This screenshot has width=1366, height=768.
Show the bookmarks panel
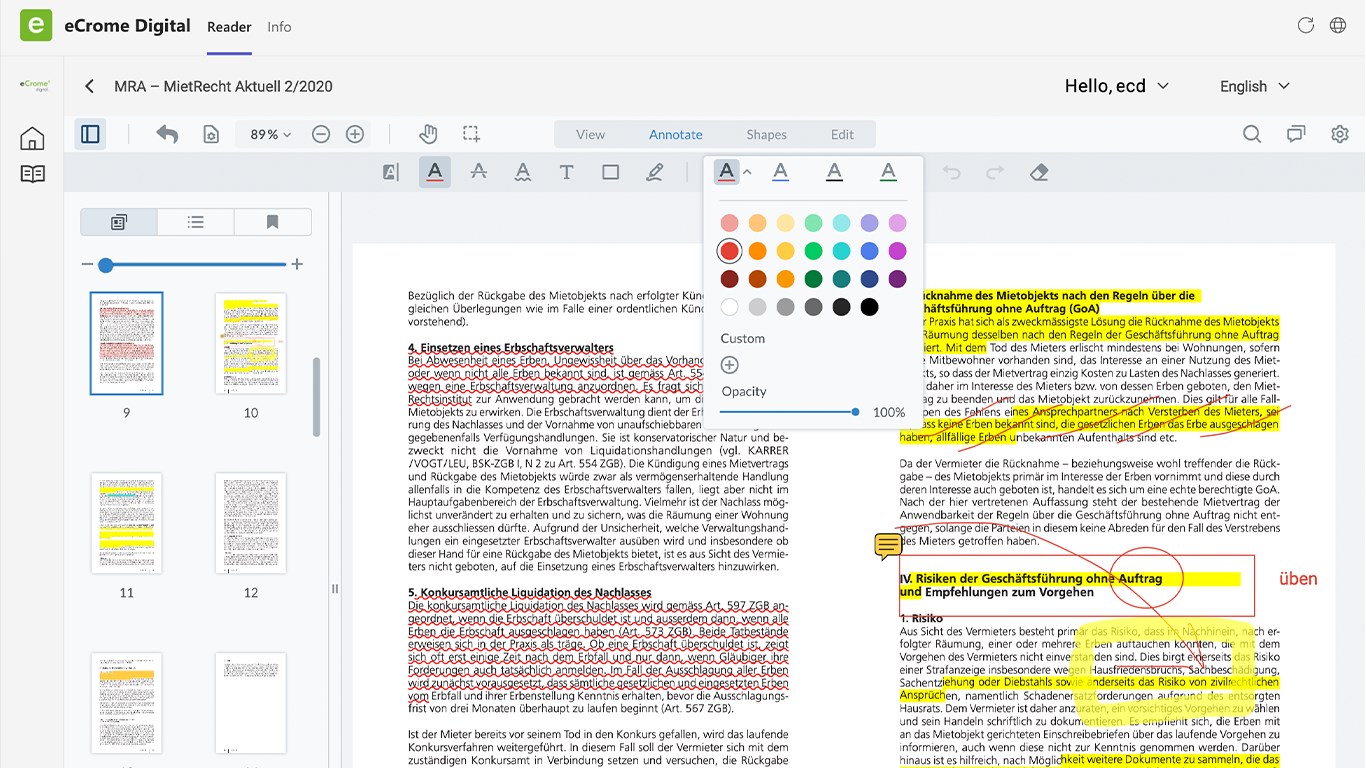click(272, 222)
